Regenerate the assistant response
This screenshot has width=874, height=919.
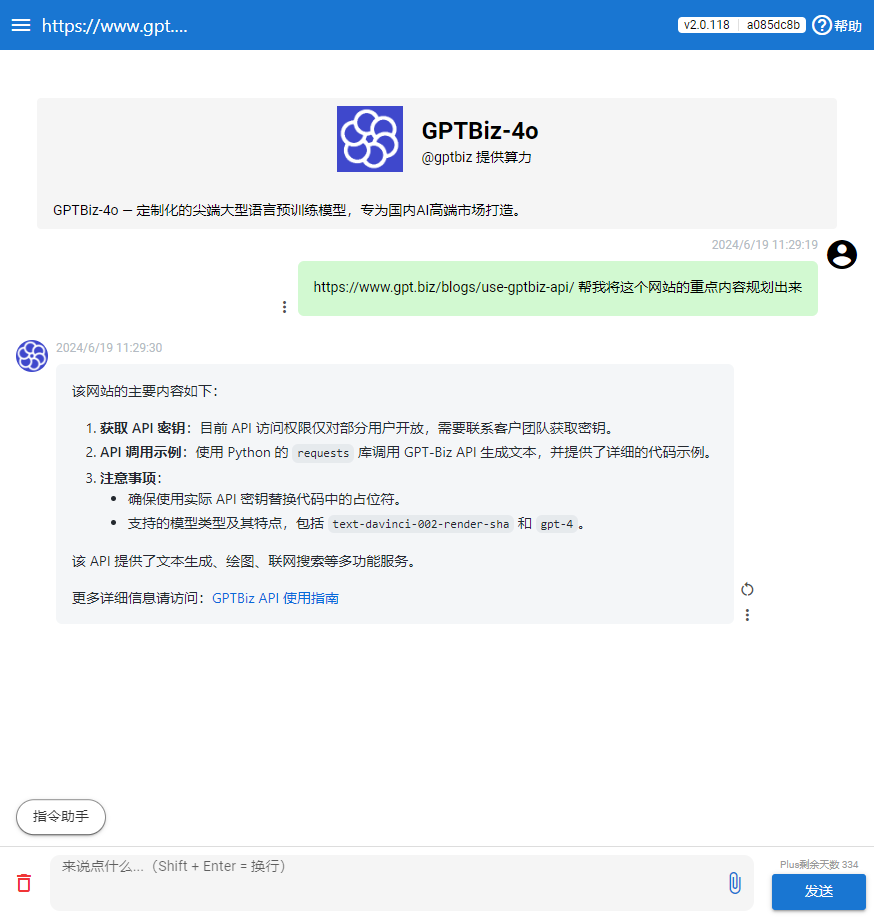747,589
